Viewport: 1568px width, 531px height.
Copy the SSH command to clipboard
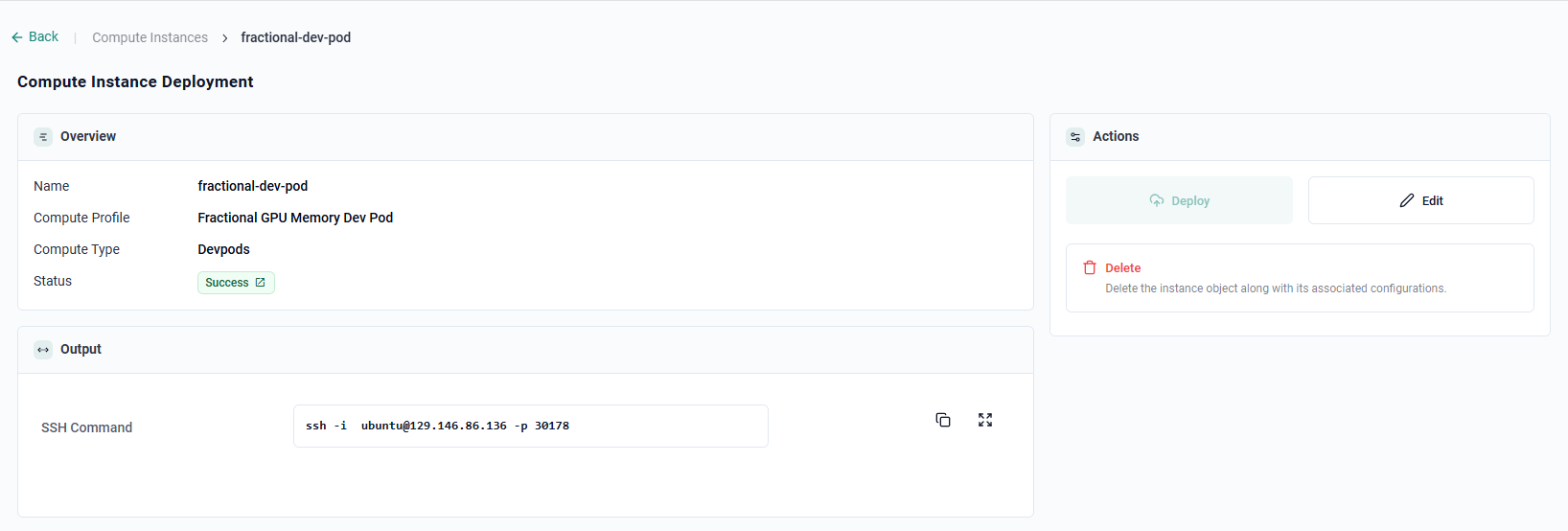(x=943, y=420)
